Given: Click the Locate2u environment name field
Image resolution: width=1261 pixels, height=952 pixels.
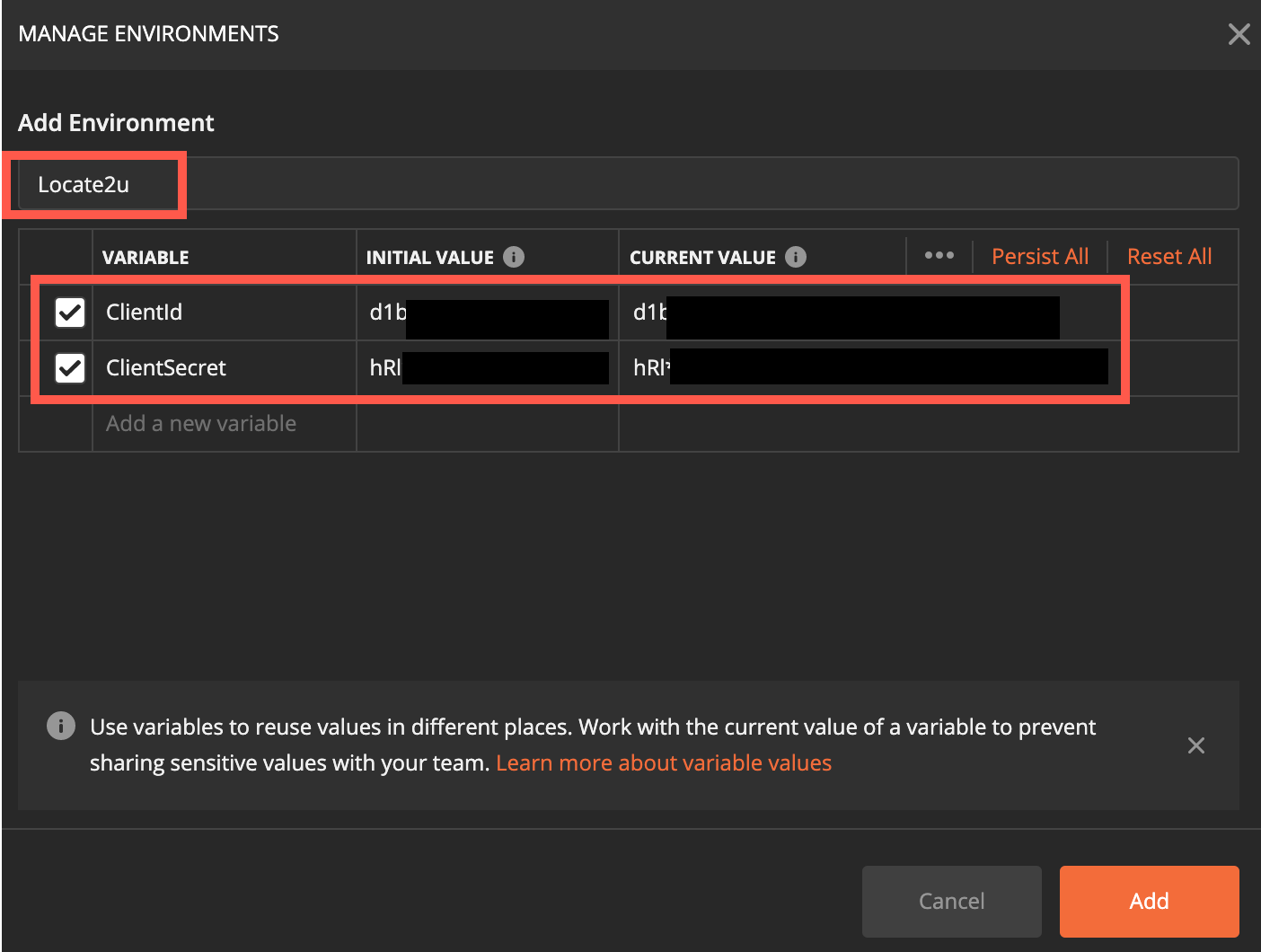Looking at the screenshot, I should coord(629,184).
